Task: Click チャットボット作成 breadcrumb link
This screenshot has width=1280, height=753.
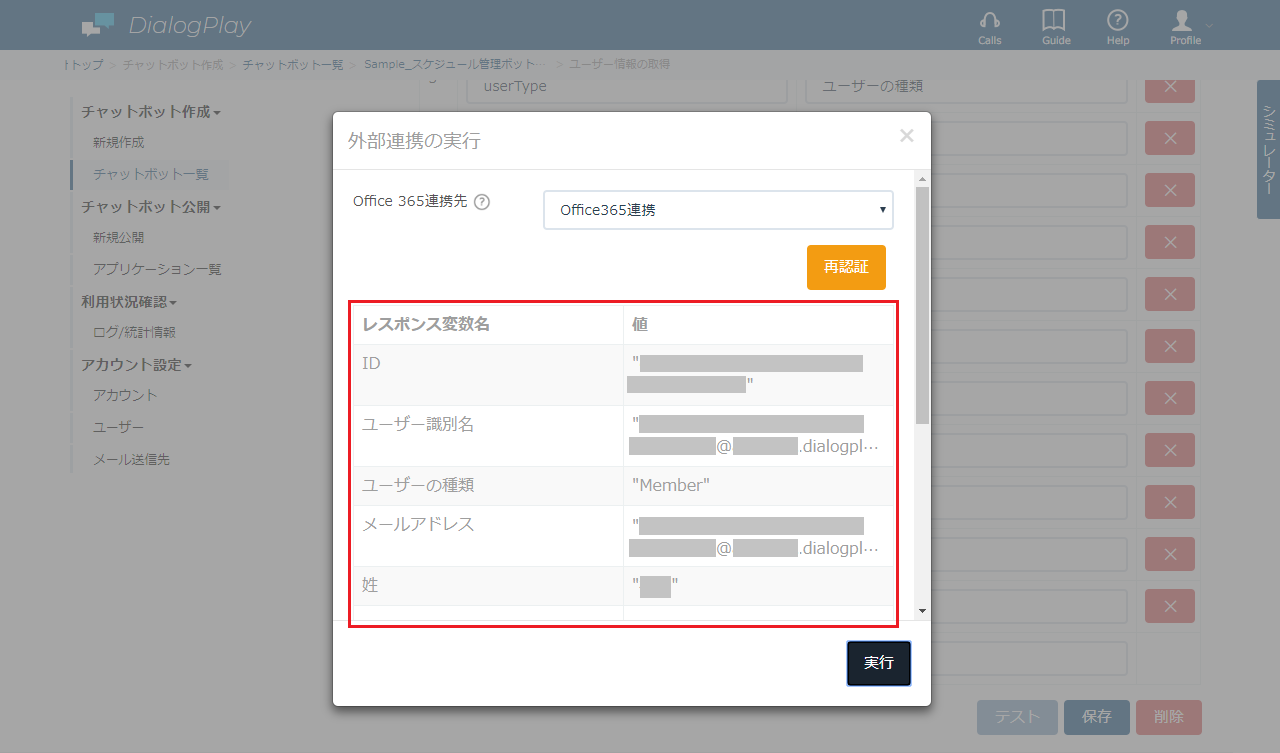Action: point(173,64)
